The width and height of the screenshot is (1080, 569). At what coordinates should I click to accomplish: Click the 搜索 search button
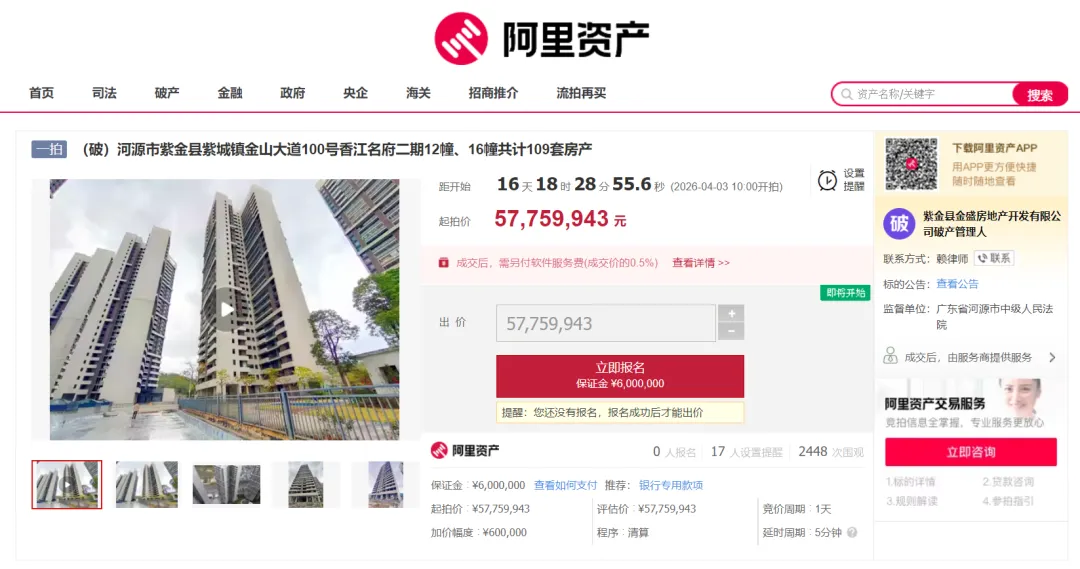pos(1039,94)
